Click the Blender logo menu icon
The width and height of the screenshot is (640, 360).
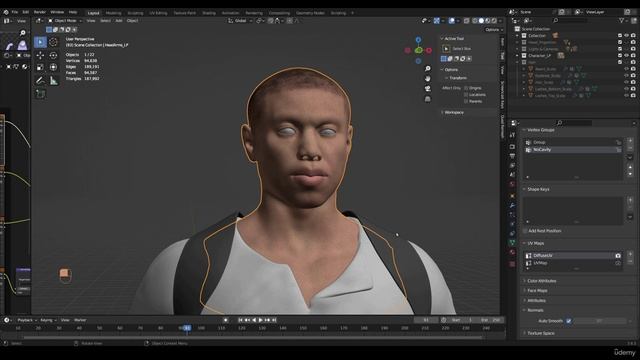pos(6,12)
